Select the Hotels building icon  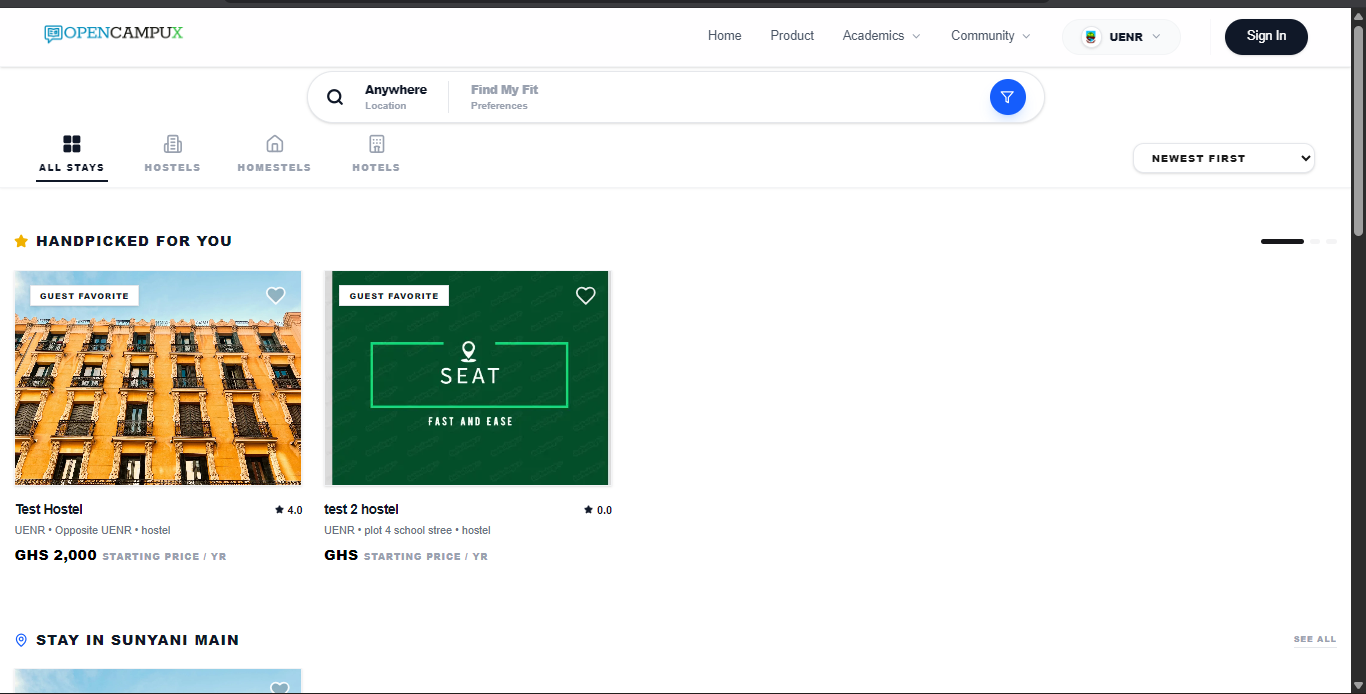(376, 144)
